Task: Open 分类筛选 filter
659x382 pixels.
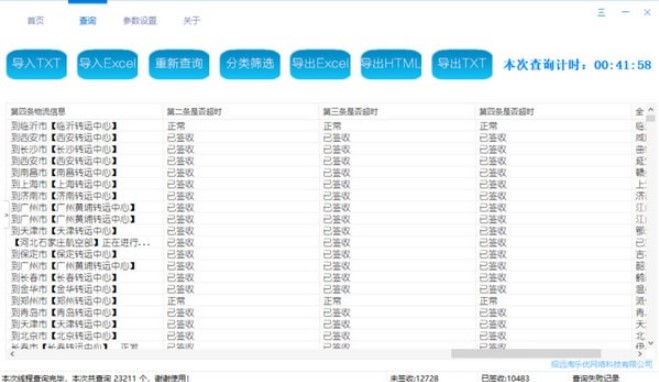Action: (x=250, y=64)
